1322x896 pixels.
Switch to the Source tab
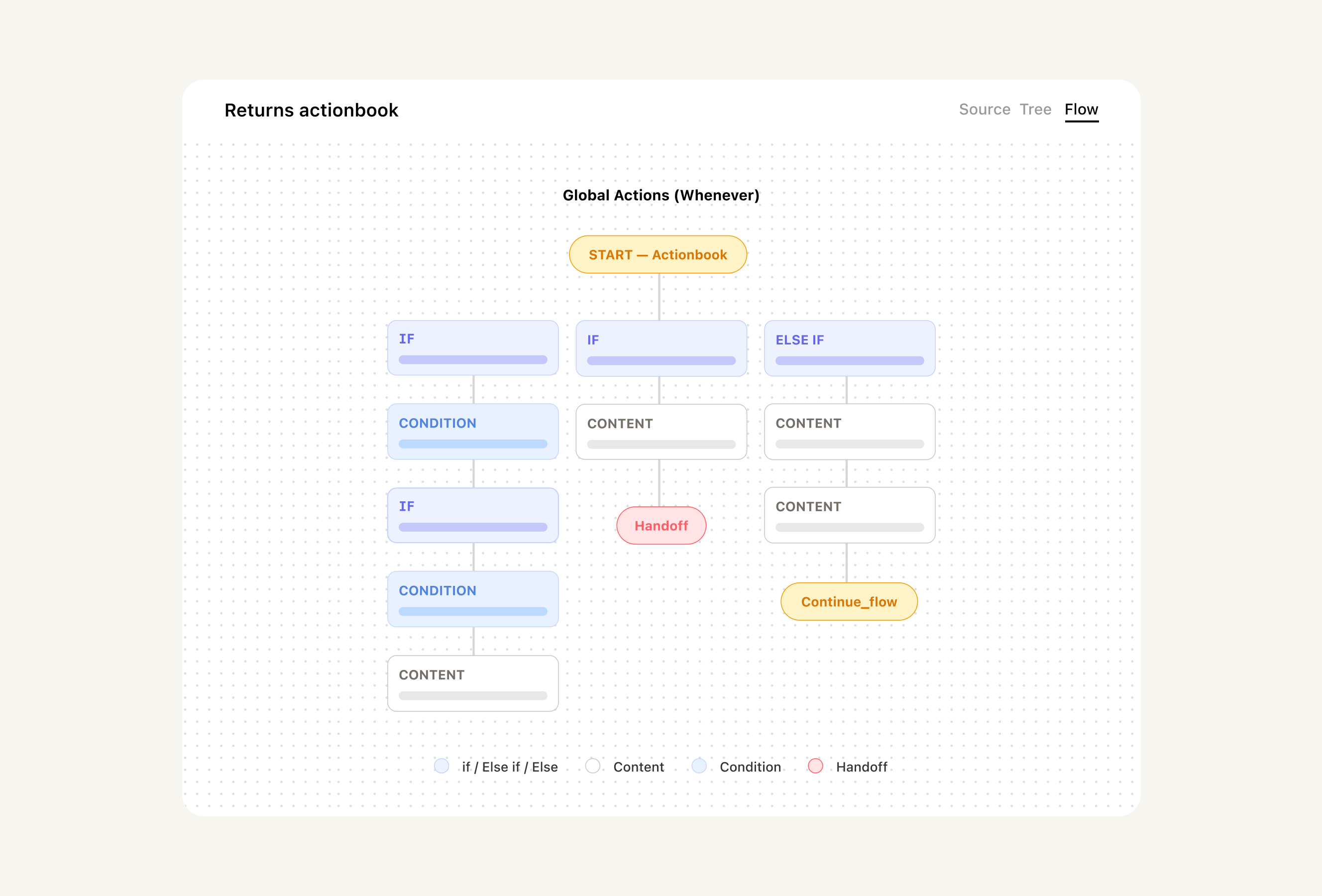[x=985, y=109]
